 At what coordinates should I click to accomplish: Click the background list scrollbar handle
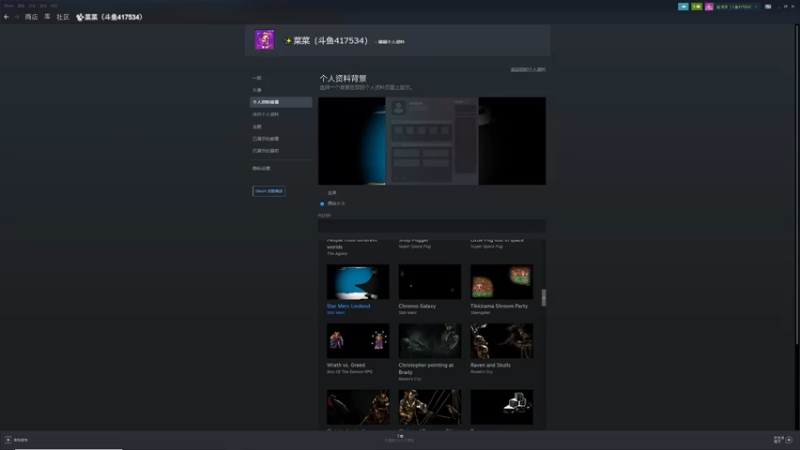click(544, 298)
